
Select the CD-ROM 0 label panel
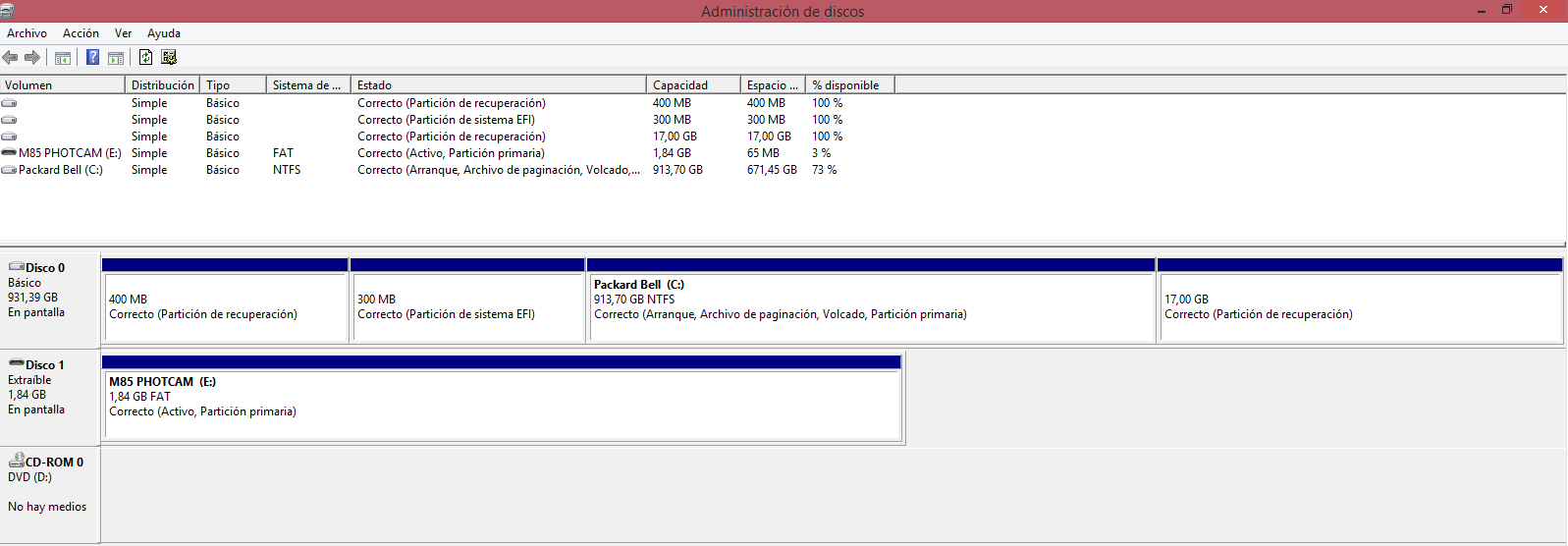coord(50,495)
